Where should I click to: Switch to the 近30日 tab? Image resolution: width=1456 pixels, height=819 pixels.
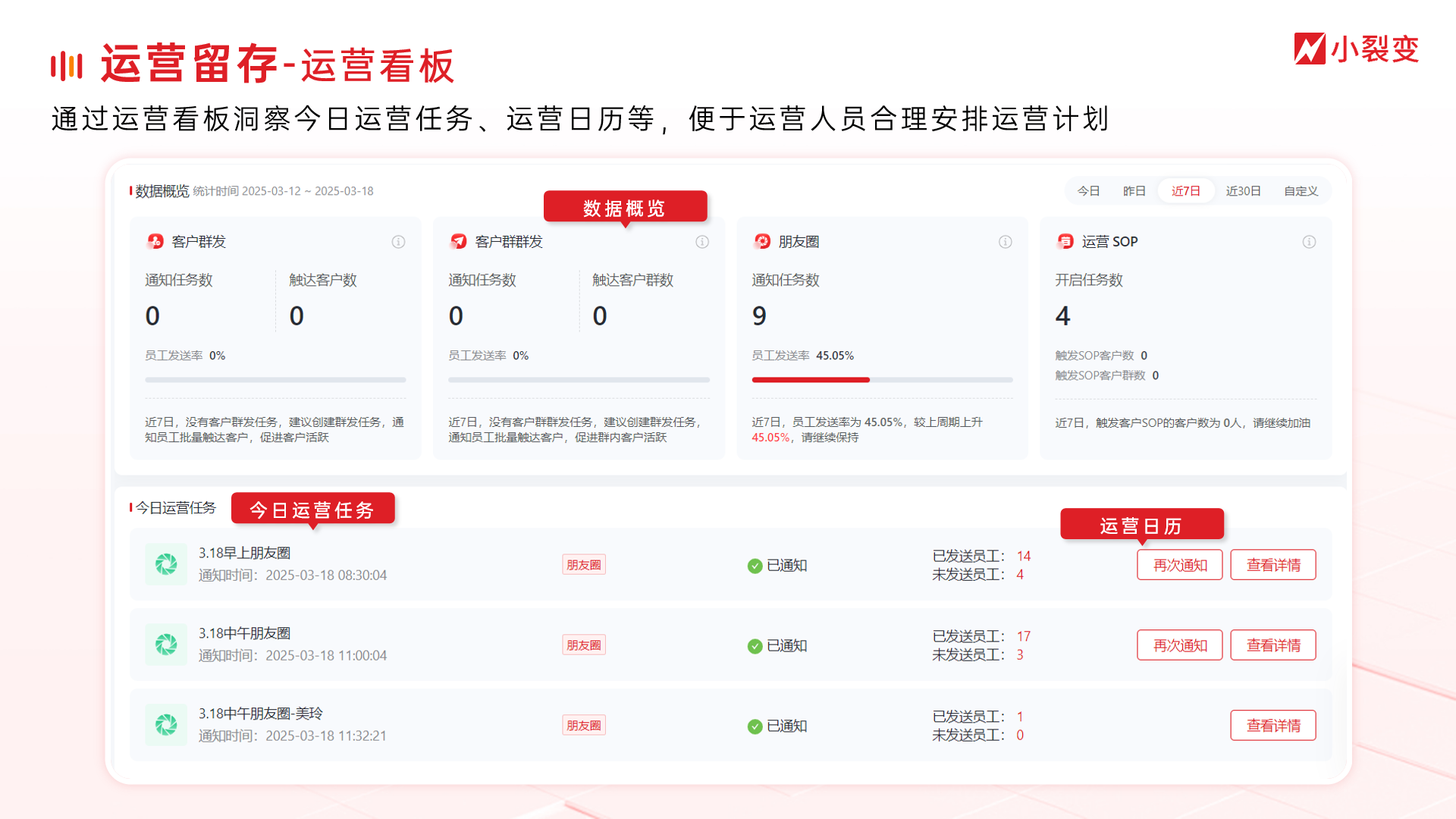coord(1243,191)
